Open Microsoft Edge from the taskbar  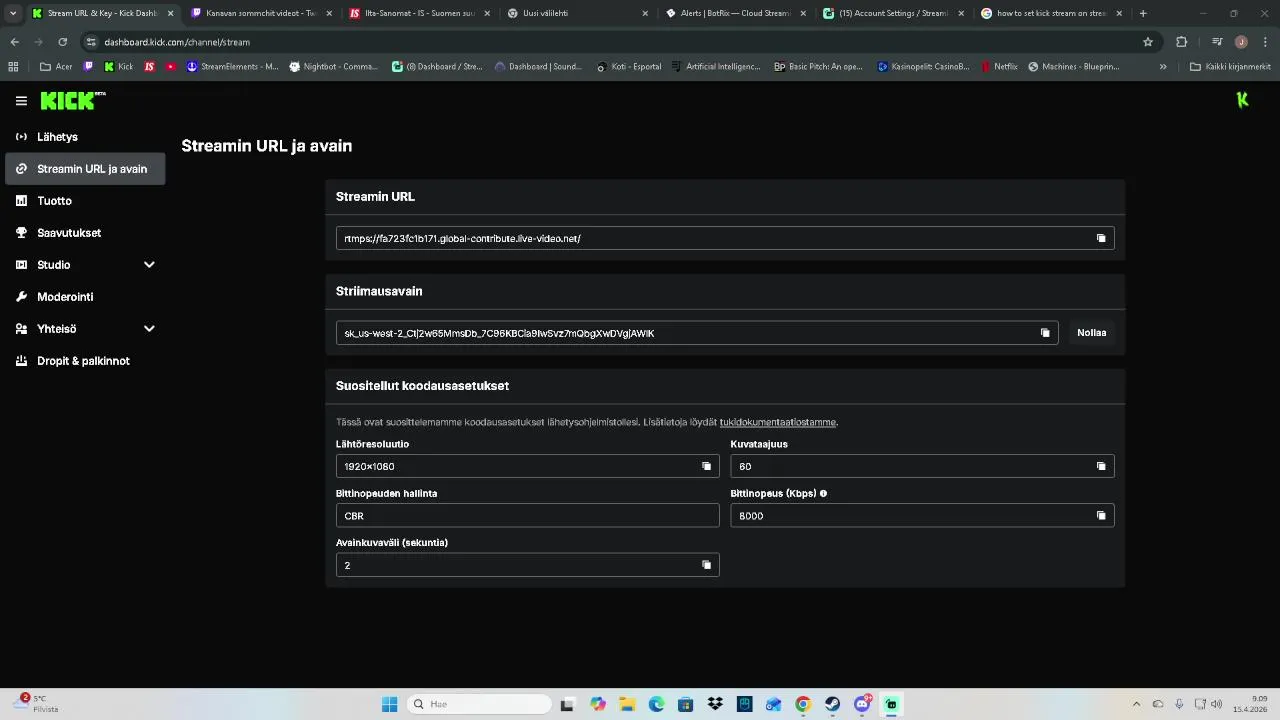coord(656,704)
